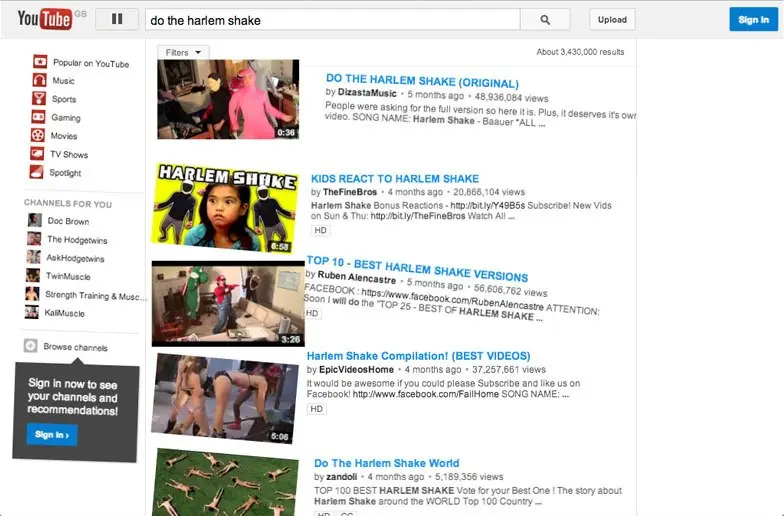The height and width of the screenshot is (516, 784).
Task: Open the Doc Brown channel link
Action: point(68,221)
